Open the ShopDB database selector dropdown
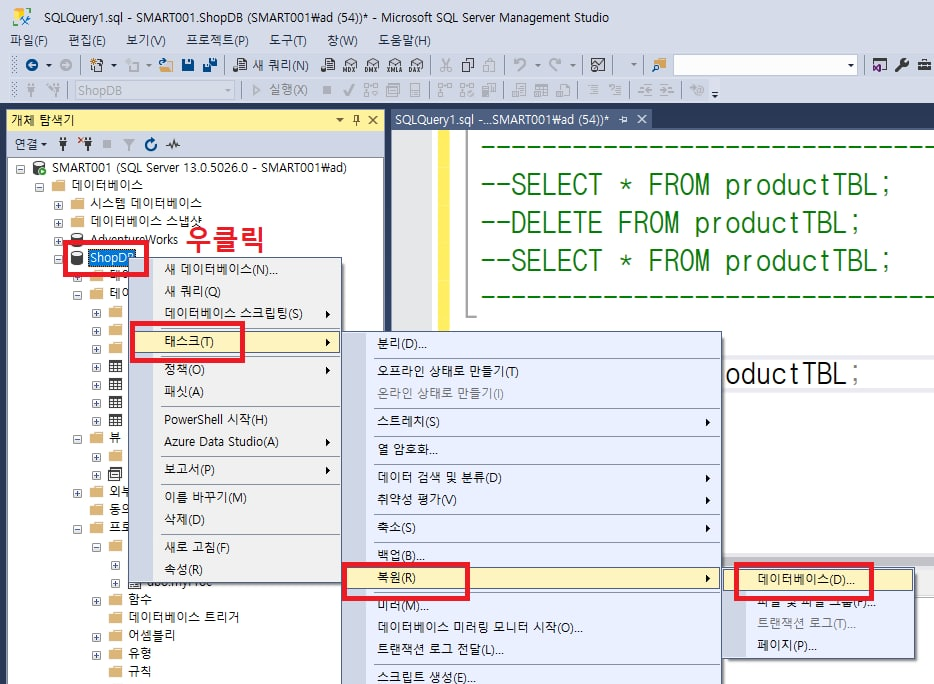 (228, 91)
